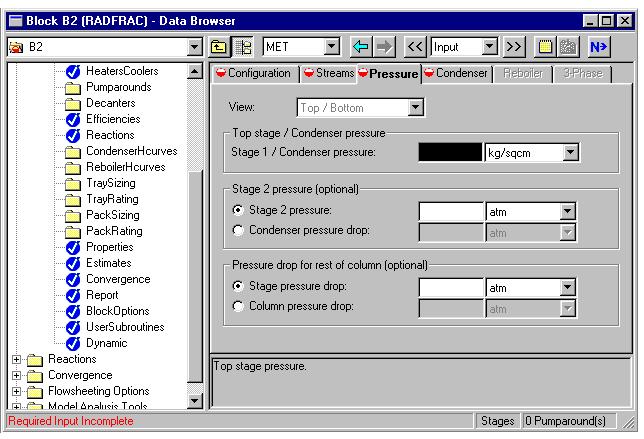Select Reactions item under block B2

click(x=110, y=135)
